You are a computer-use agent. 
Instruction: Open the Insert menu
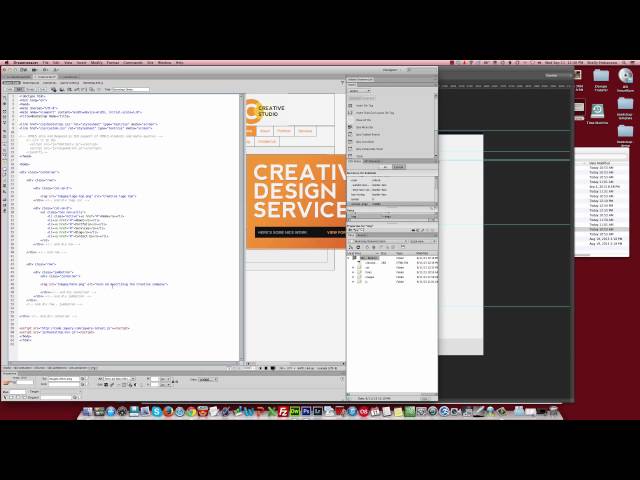(x=82, y=63)
